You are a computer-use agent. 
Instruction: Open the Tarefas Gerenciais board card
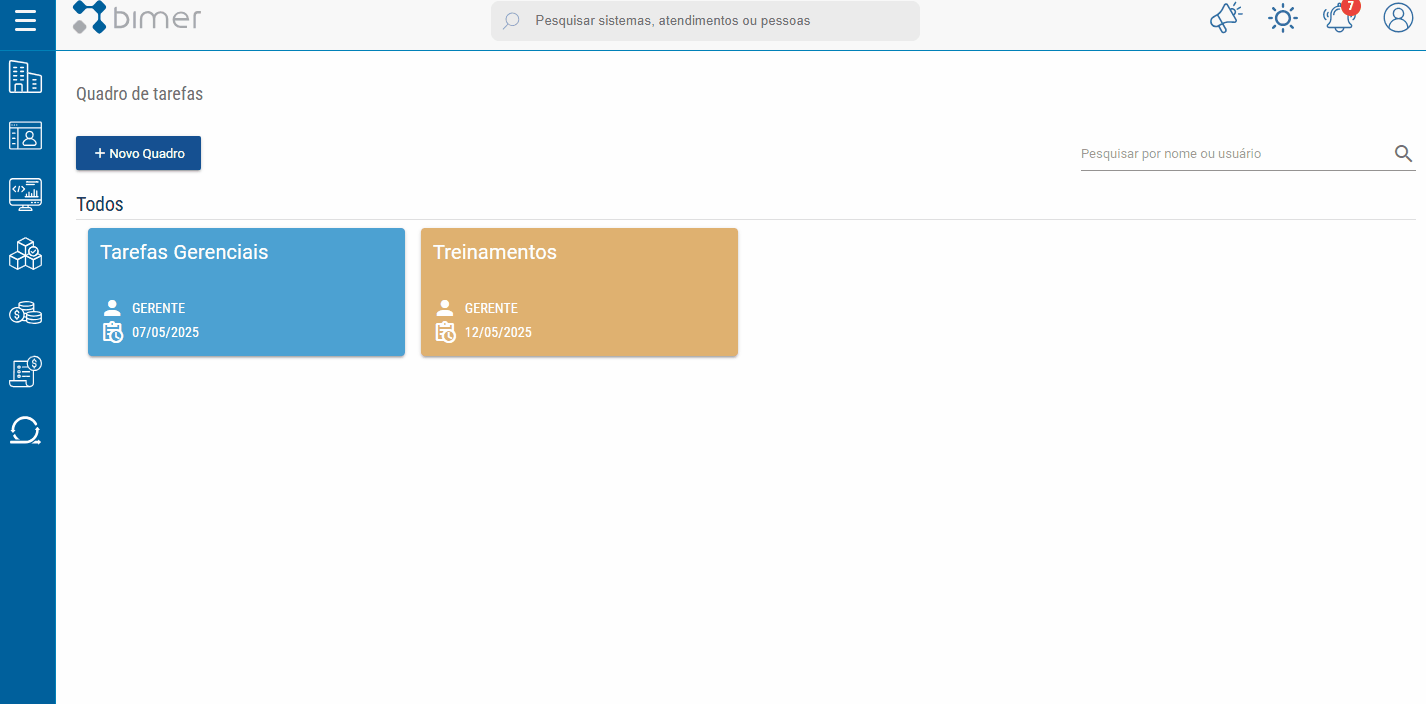click(246, 292)
